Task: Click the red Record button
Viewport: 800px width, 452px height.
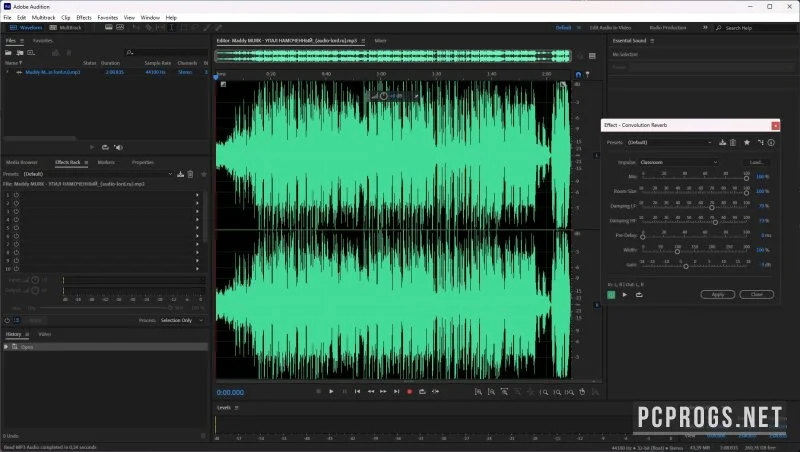Action: 409,391
